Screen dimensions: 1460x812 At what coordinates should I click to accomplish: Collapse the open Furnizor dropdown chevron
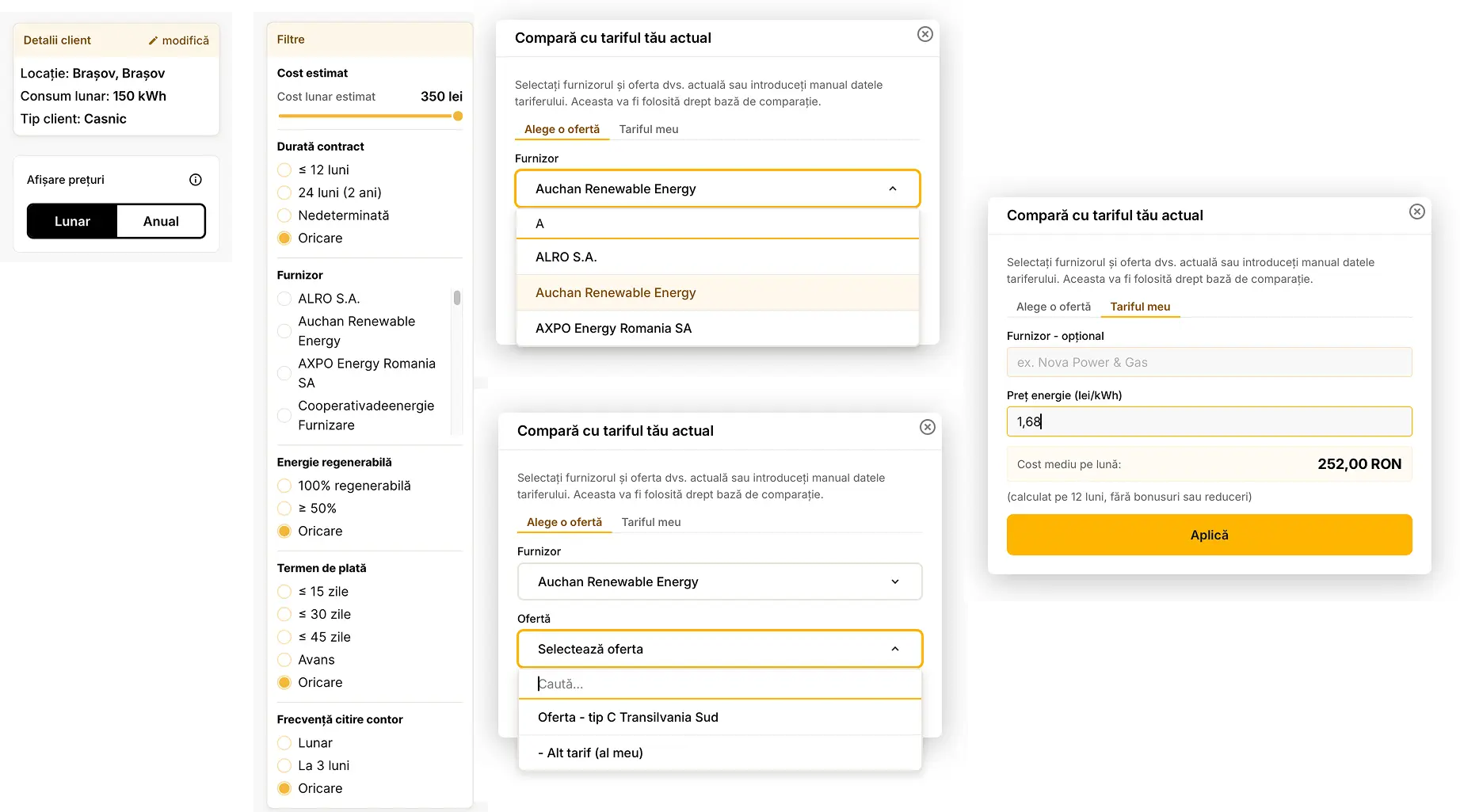coord(893,189)
